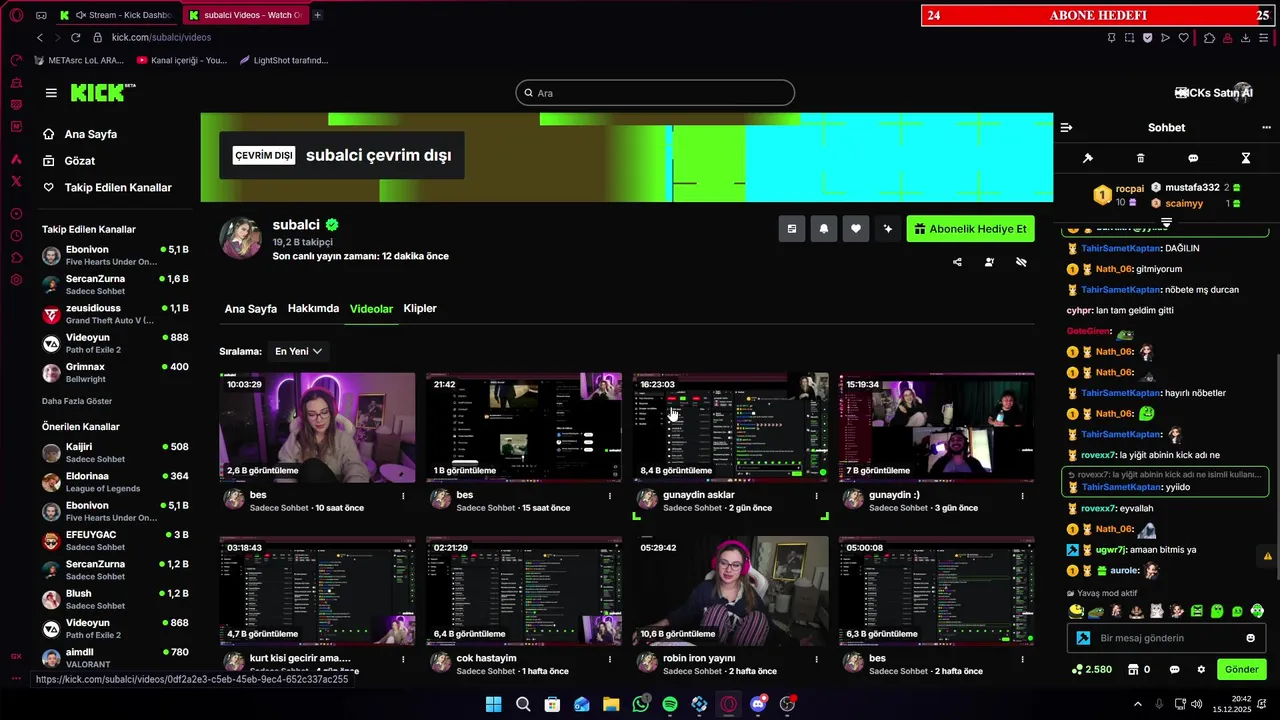This screenshot has width=1280, height=720.
Task: Reload the page in browser toolbar
Action: pyautogui.click(x=75, y=37)
